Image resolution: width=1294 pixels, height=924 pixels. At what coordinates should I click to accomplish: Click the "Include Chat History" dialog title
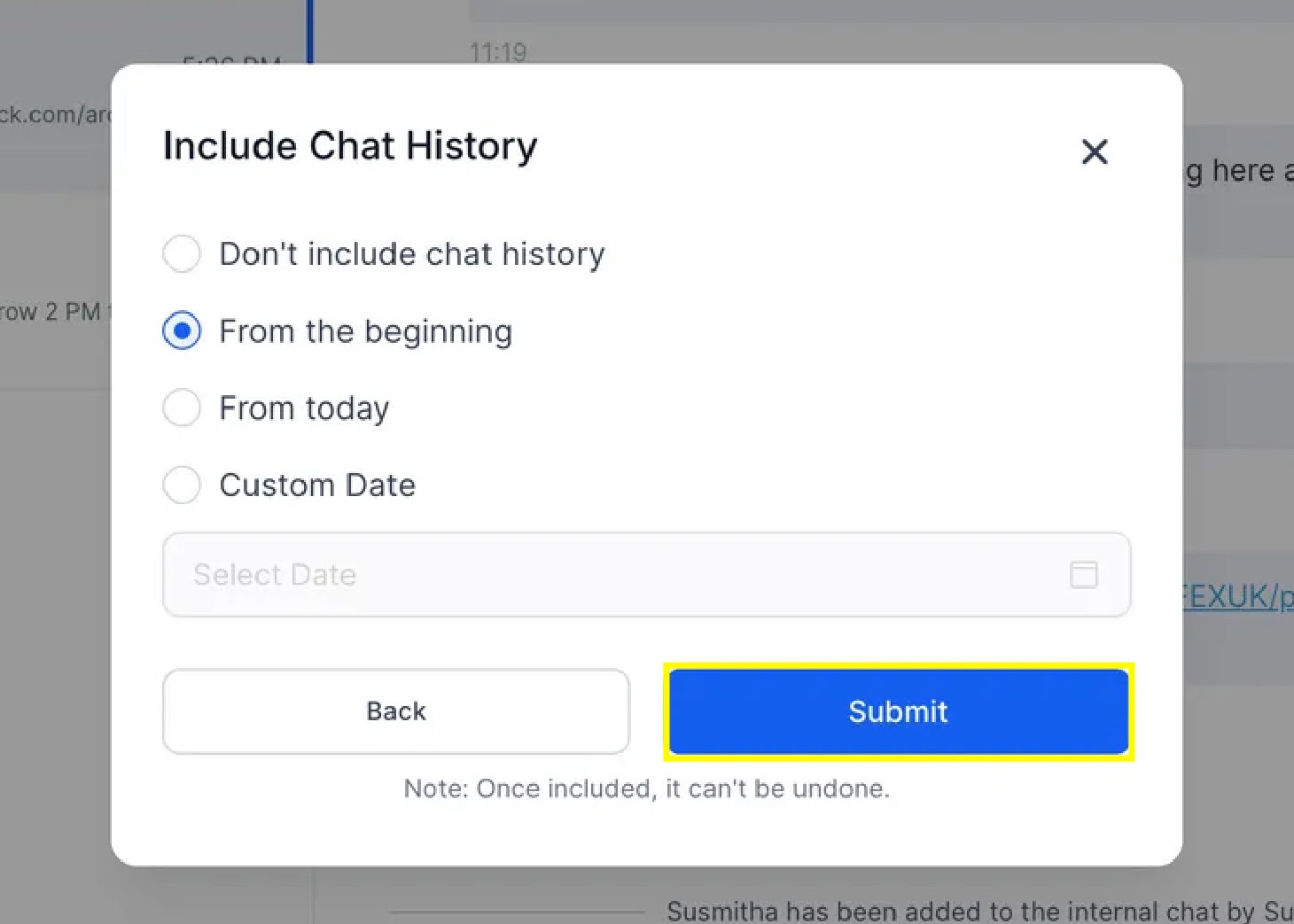(350, 146)
